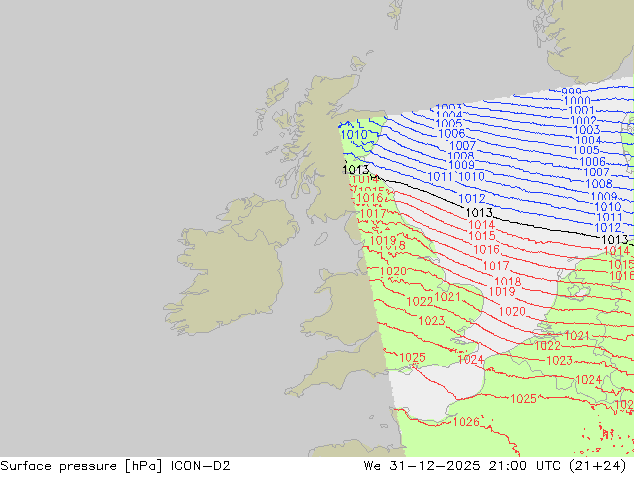Click the forecast offset text '(21+24)'
Screen dimensions: 634x490
[597, 466]
